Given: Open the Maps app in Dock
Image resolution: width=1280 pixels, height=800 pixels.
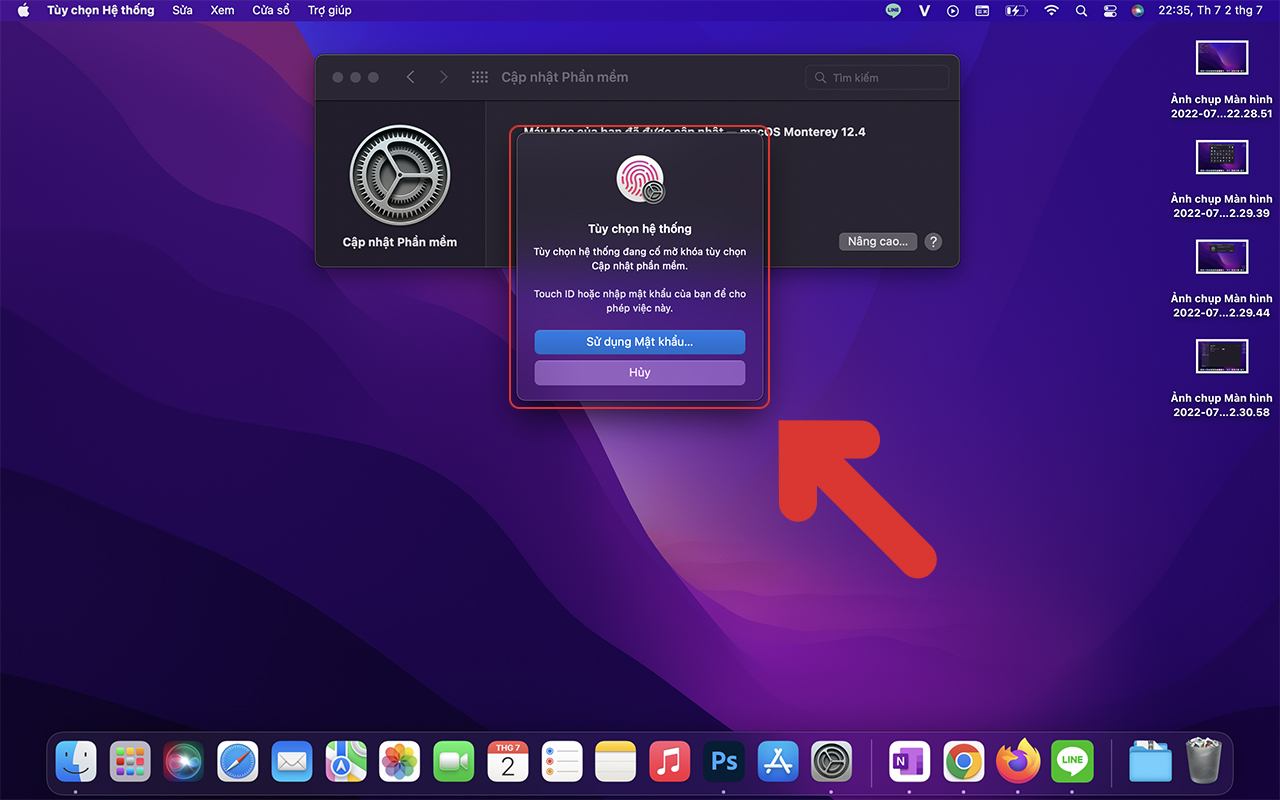Looking at the screenshot, I should 346,762.
